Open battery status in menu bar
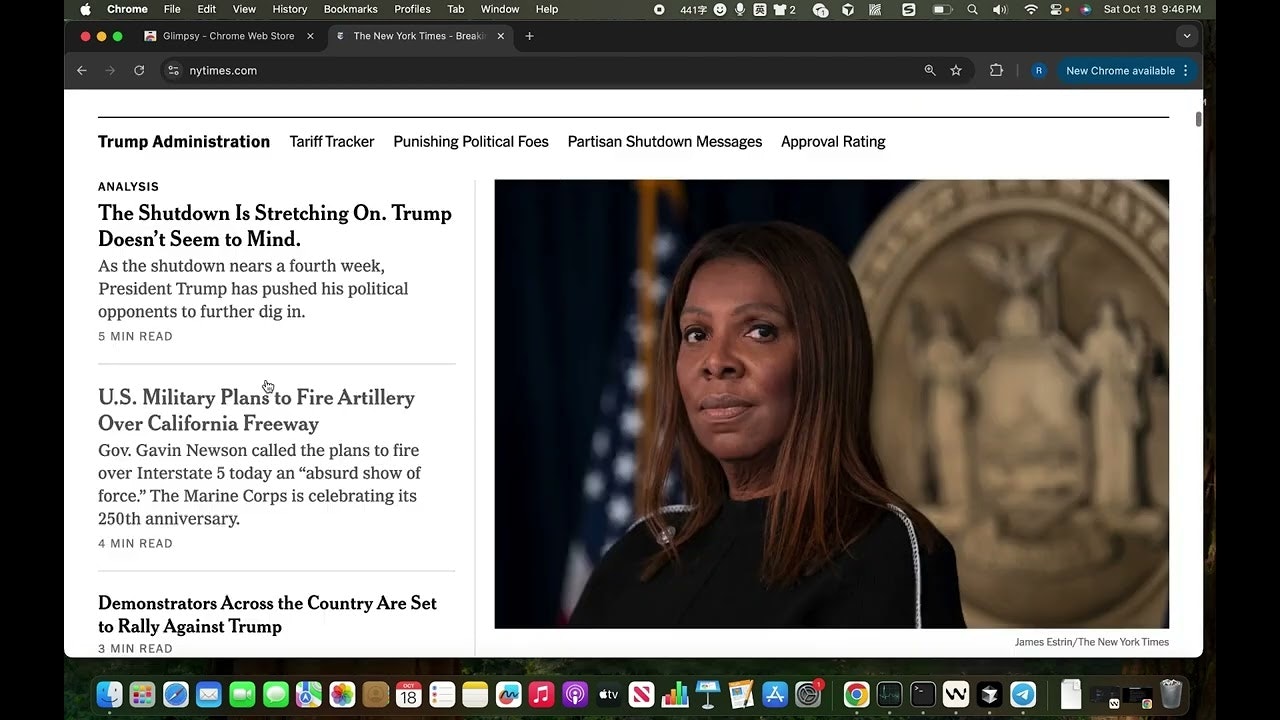 pyautogui.click(x=942, y=9)
